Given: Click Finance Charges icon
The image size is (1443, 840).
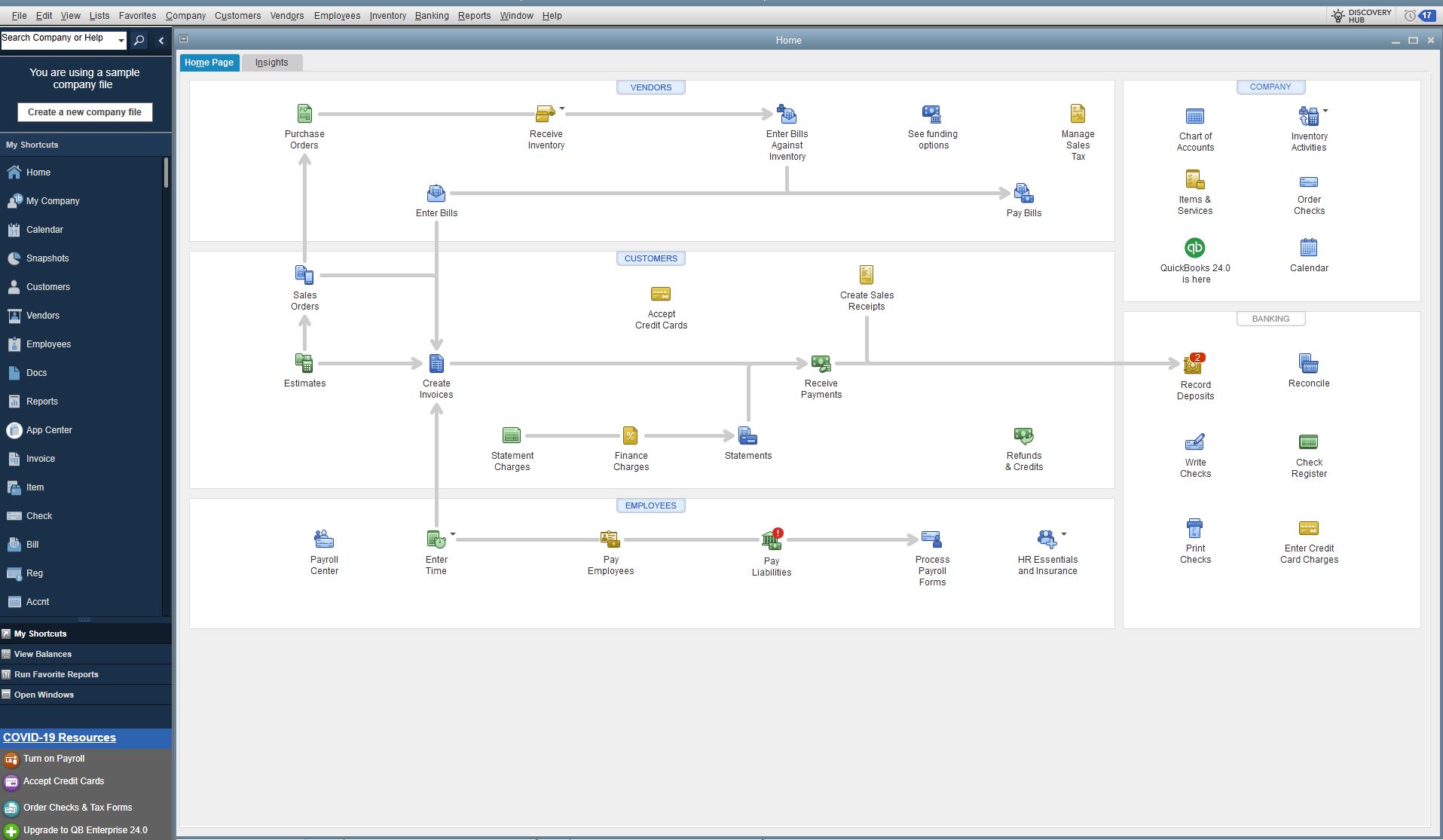Looking at the screenshot, I should [x=630, y=435].
